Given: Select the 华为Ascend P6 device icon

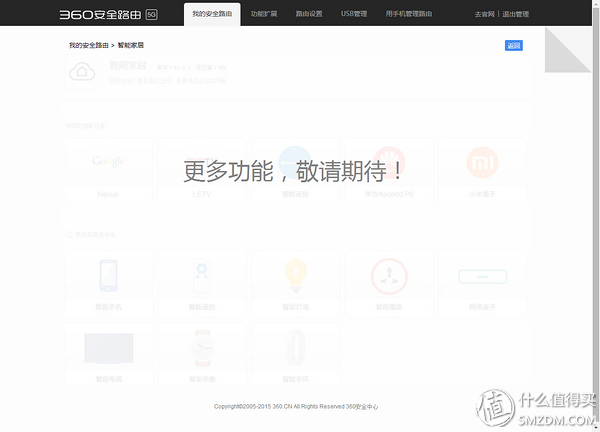Looking at the screenshot, I should tap(389, 162).
